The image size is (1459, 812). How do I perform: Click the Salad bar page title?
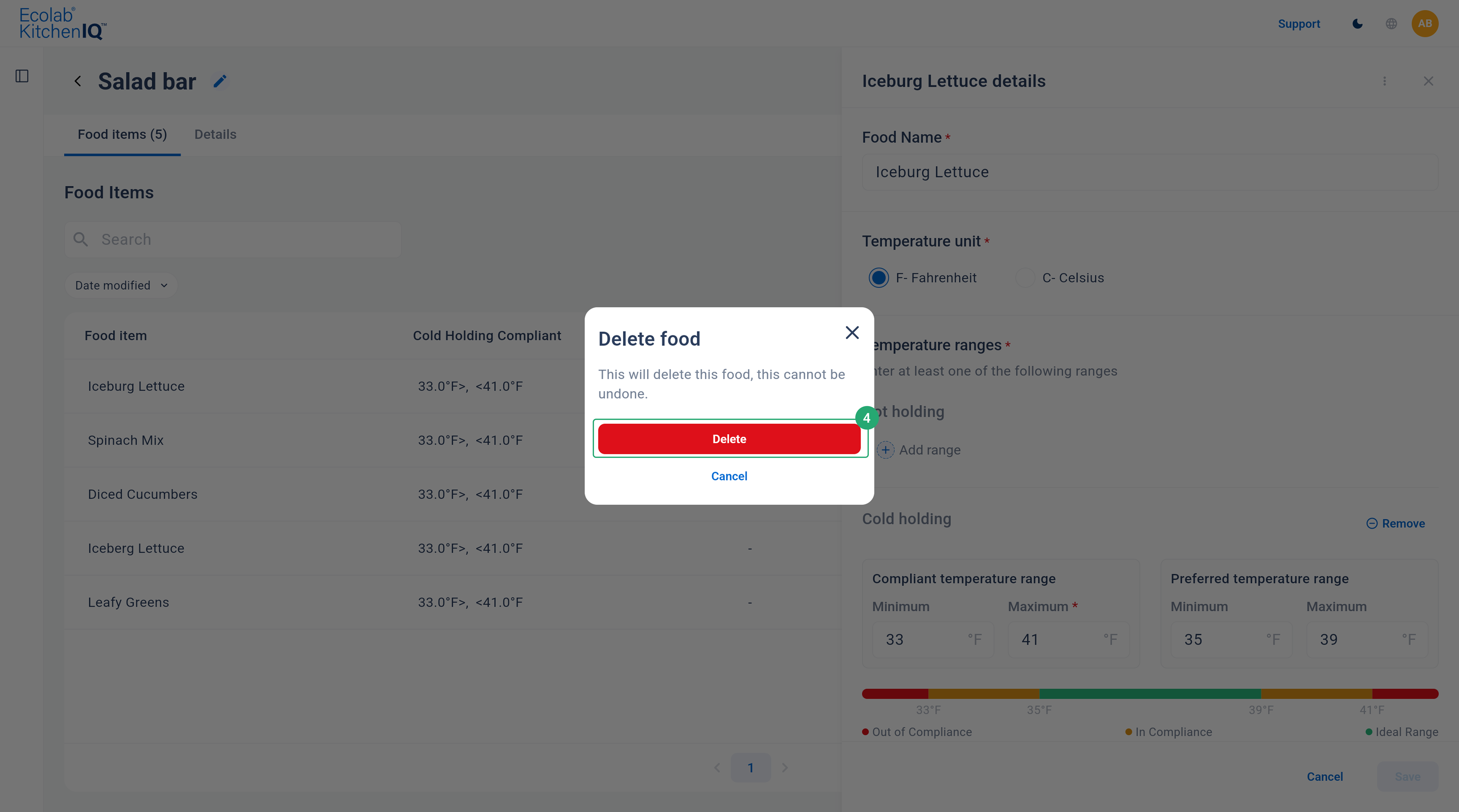tap(147, 81)
